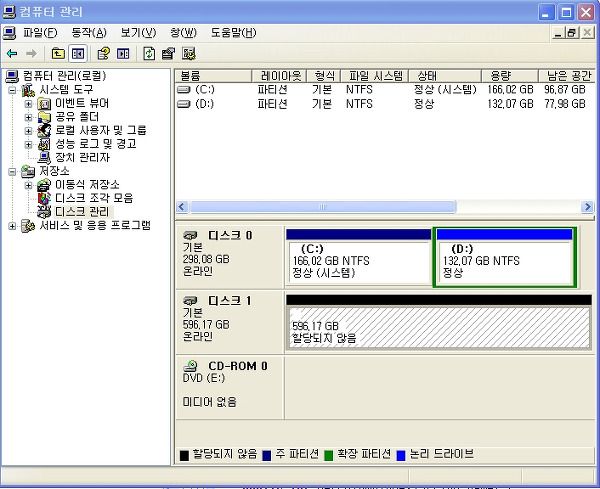Click the Disk properties toolbar icon
Image resolution: width=600 pixels, height=489 pixels.
pyautogui.click(x=168, y=54)
